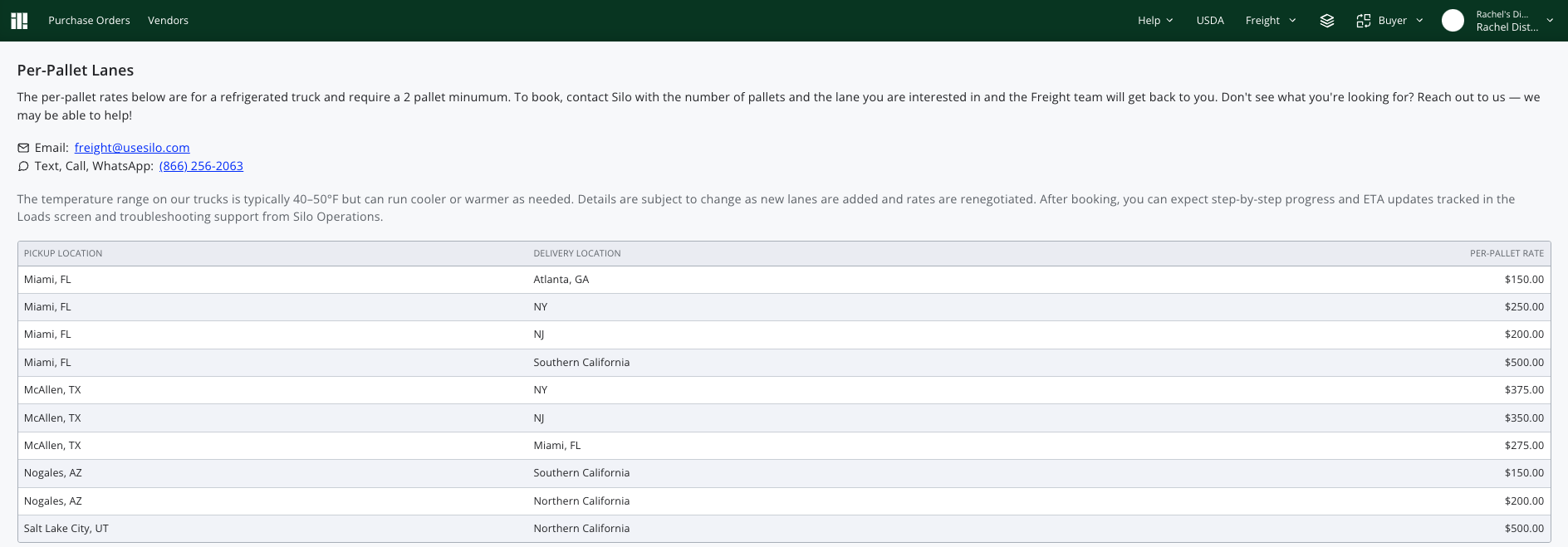Click the Delivery Location column header
1568x547 pixels.
point(577,253)
